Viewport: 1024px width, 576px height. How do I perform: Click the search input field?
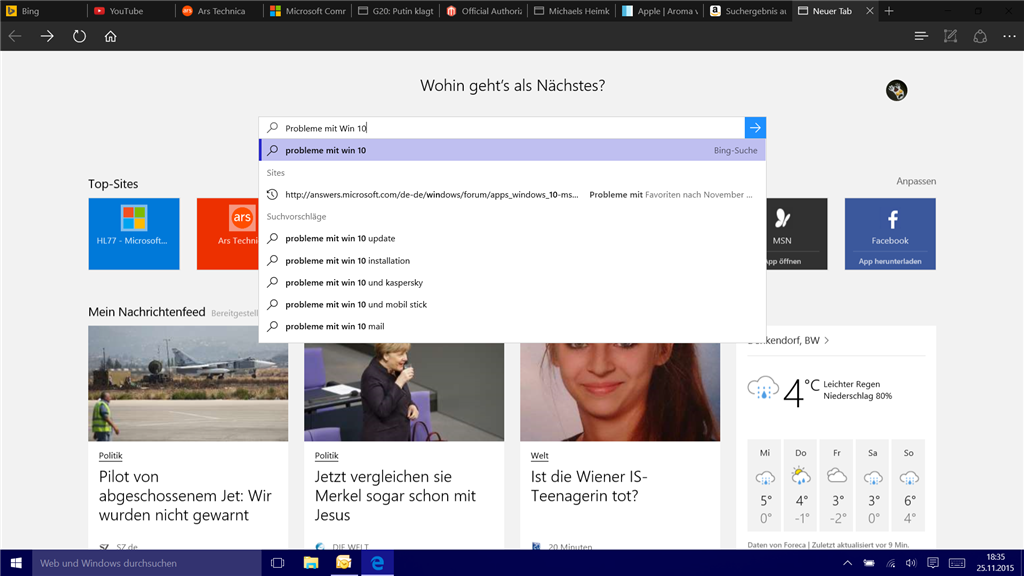(502, 128)
